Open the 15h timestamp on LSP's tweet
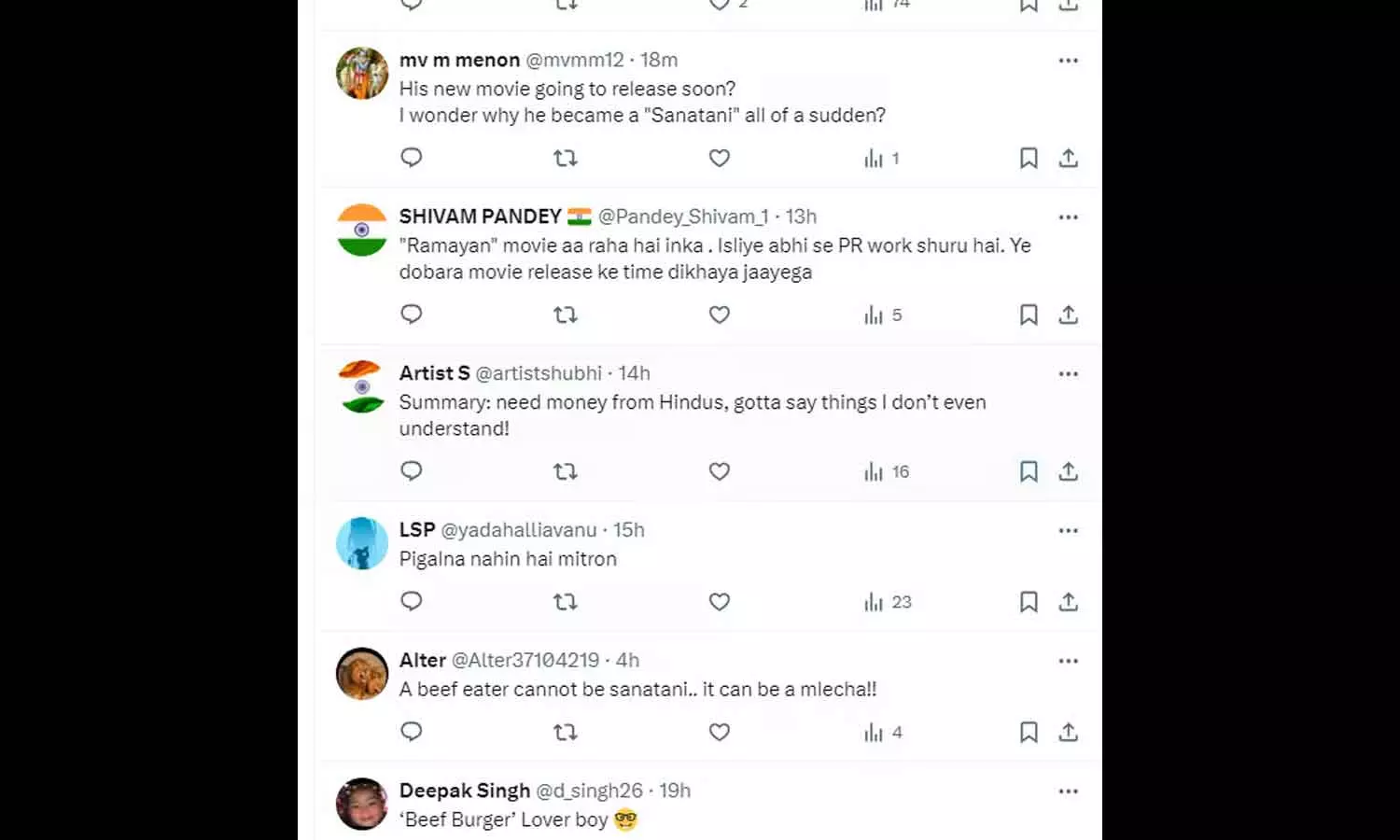This screenshot has width=1400, height=840. click(x=629, y=530)
